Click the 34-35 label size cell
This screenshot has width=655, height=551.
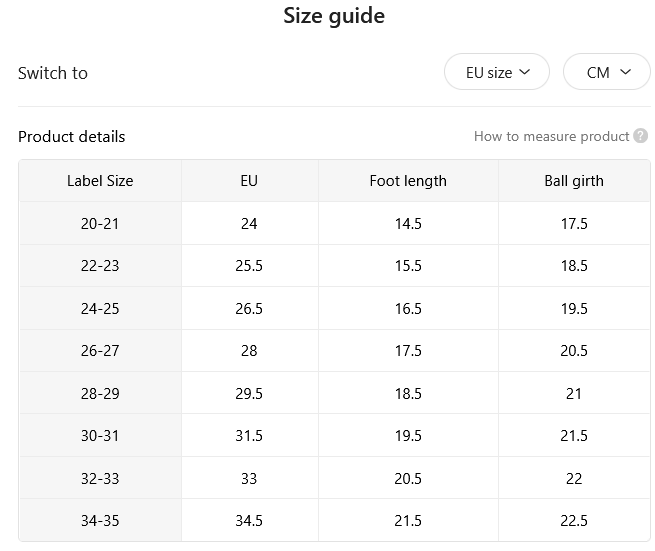tap(100, 520)
